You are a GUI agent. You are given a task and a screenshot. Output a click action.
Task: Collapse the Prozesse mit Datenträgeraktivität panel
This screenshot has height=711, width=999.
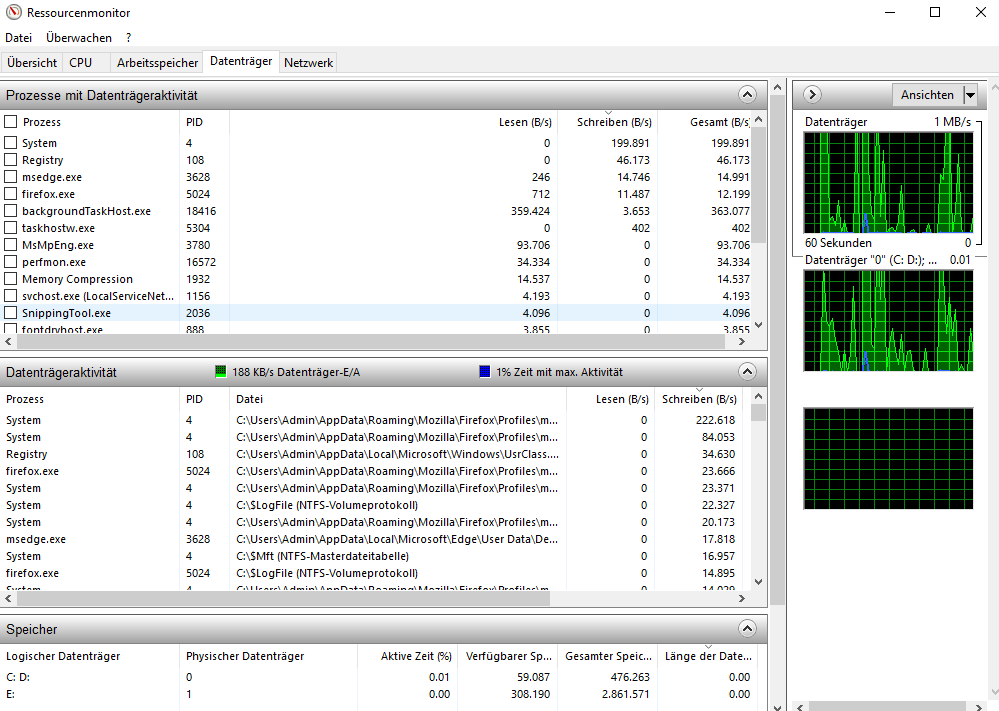(x=747, y=94)
